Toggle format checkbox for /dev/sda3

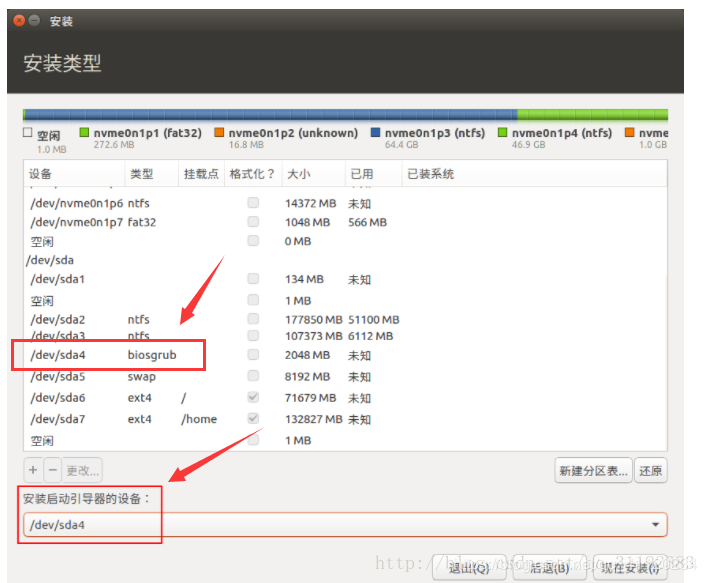click(x=253, y=335)
